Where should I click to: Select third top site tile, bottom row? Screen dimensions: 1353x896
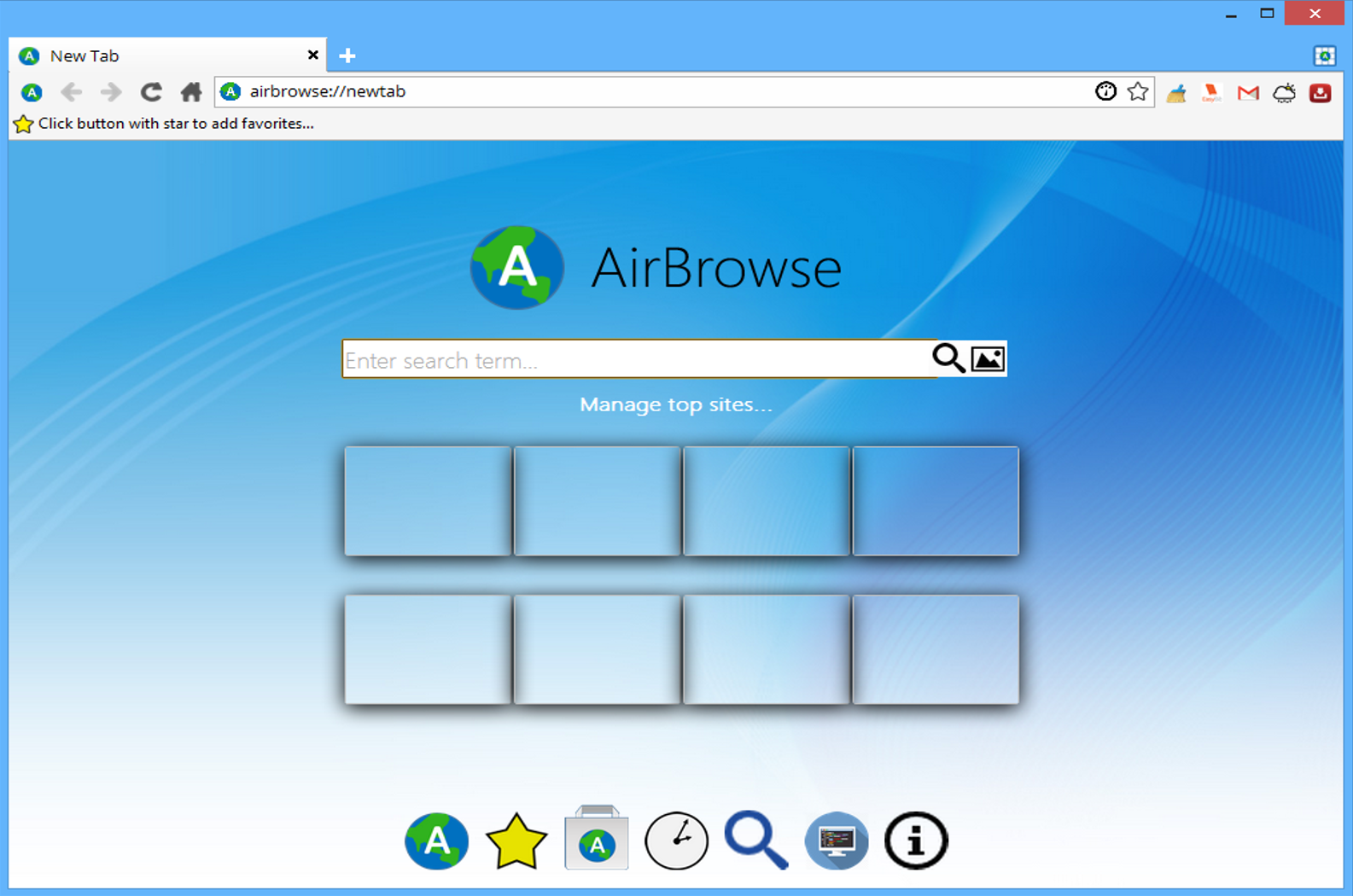[767, 649]
